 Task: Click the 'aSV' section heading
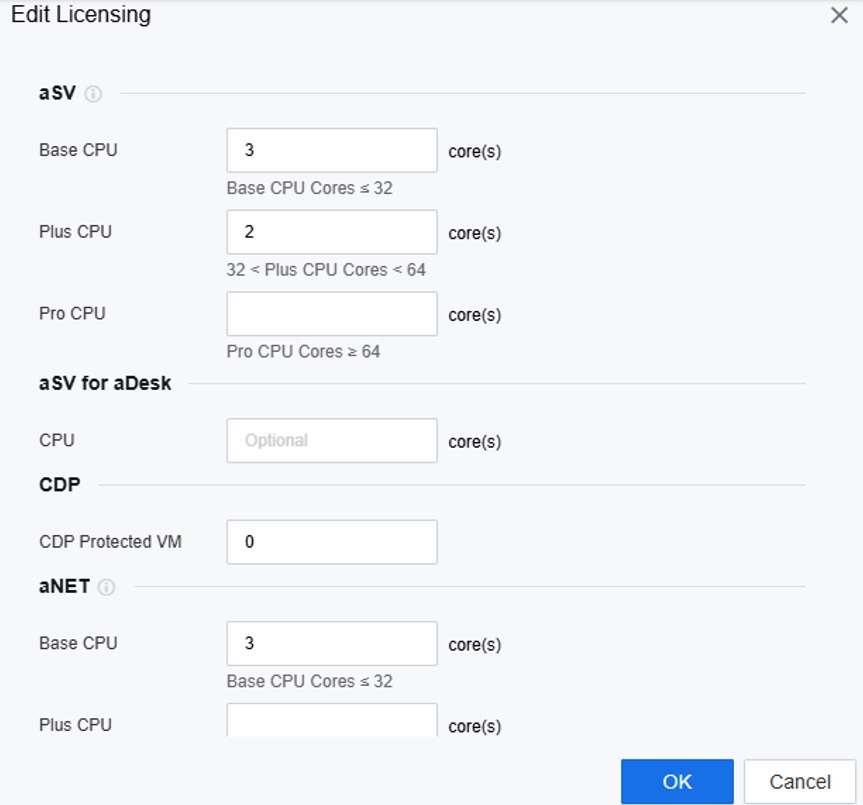(x=57, y=93)
